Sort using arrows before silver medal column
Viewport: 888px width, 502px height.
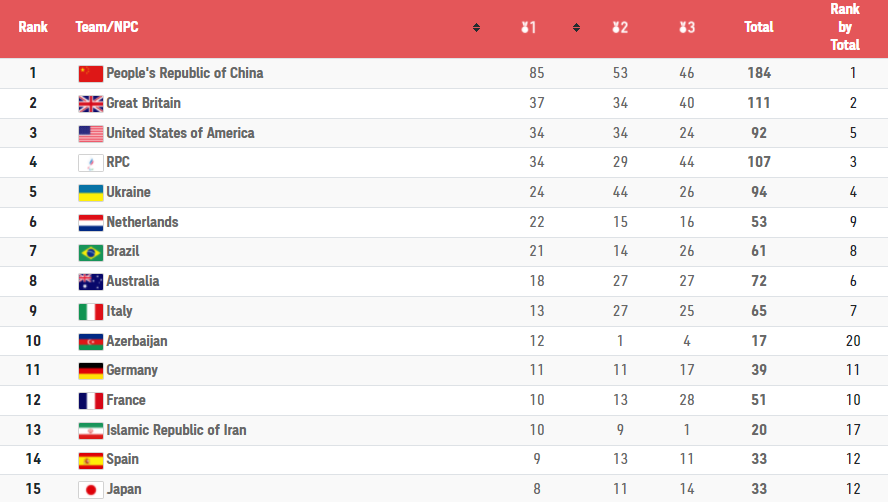(576, 28)
